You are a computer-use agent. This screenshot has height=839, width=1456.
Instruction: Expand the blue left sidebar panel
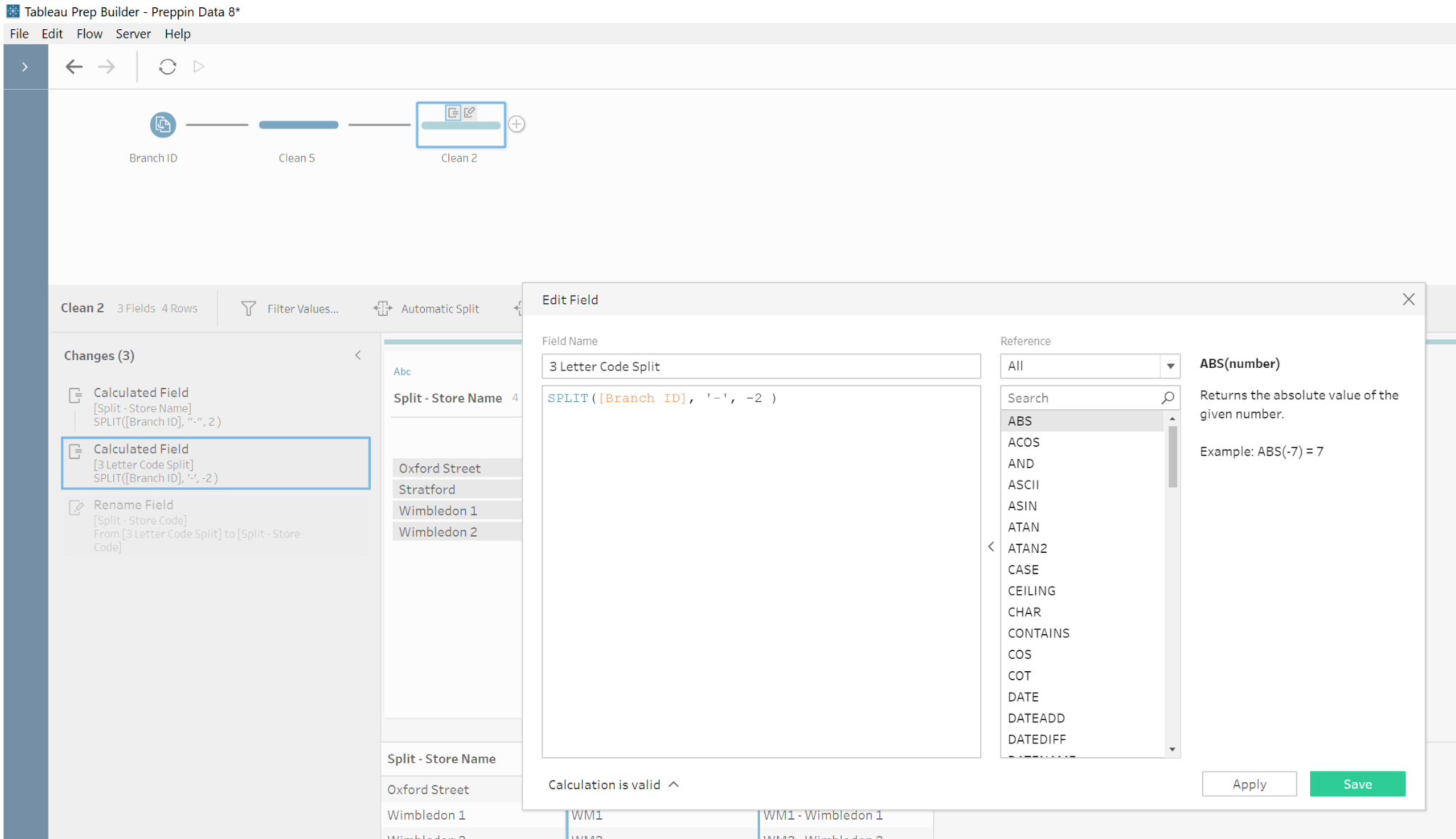tap(25, 66)
